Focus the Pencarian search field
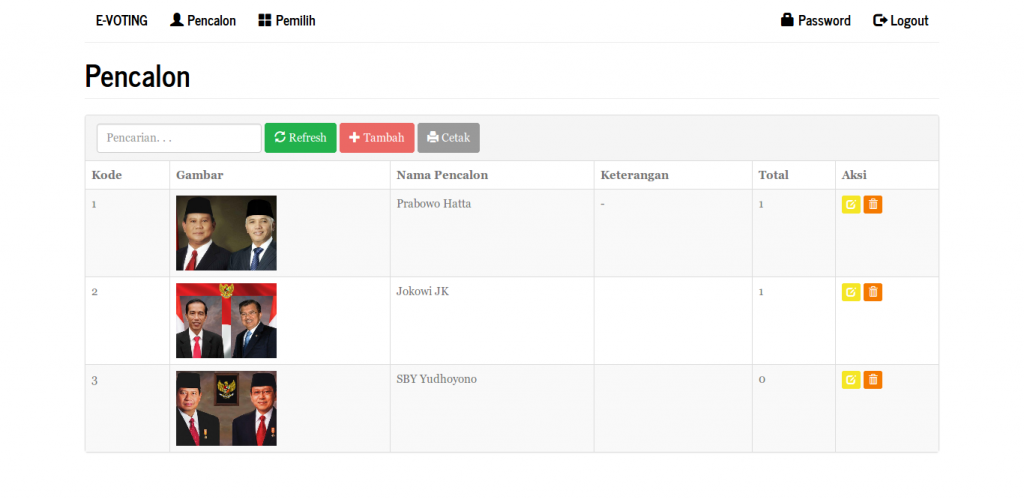This screenshot has height=499, width=1024. point(179,138)
